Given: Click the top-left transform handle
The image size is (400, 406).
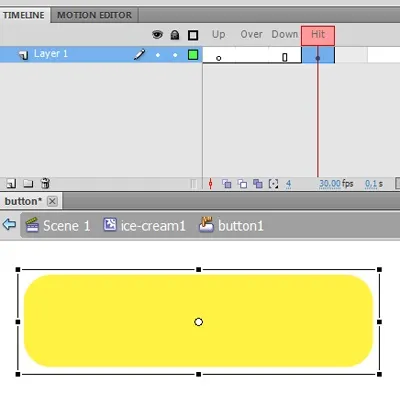Looking at the screenshot, I should [x=18, y=269].
